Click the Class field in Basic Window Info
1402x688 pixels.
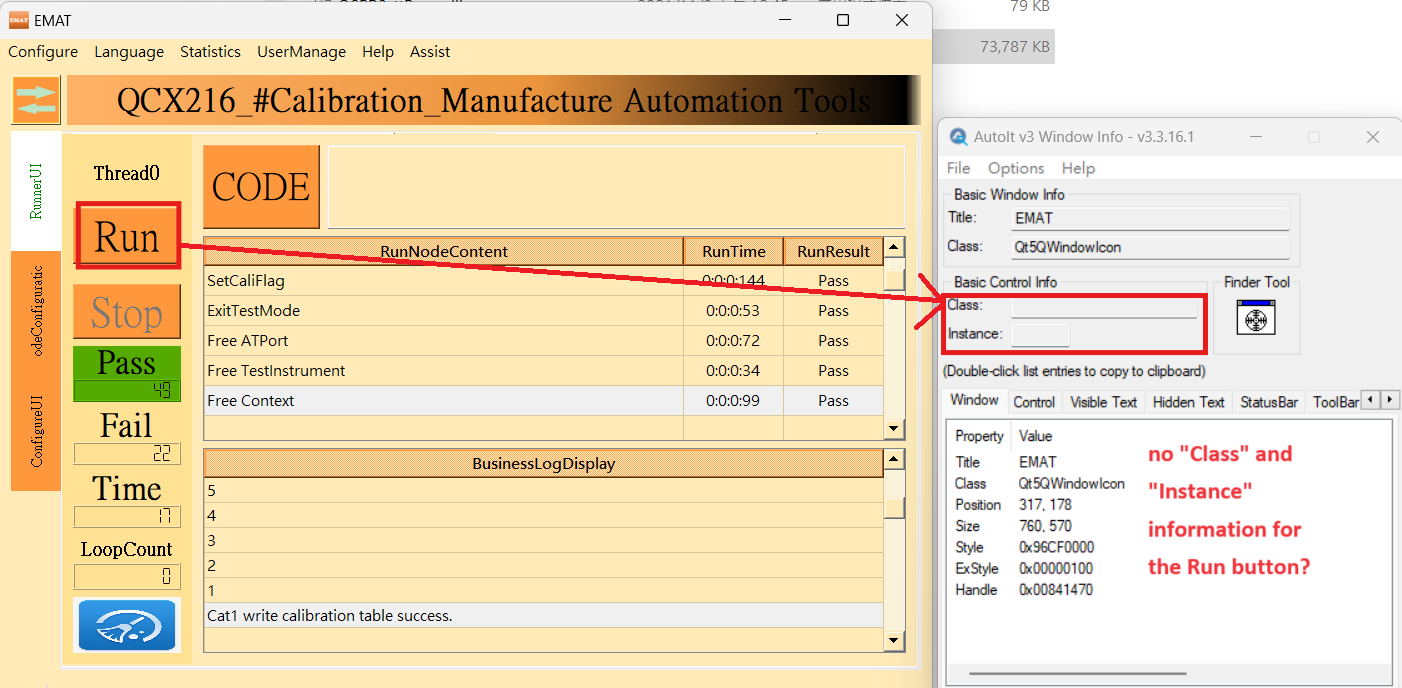point(1150,246)
